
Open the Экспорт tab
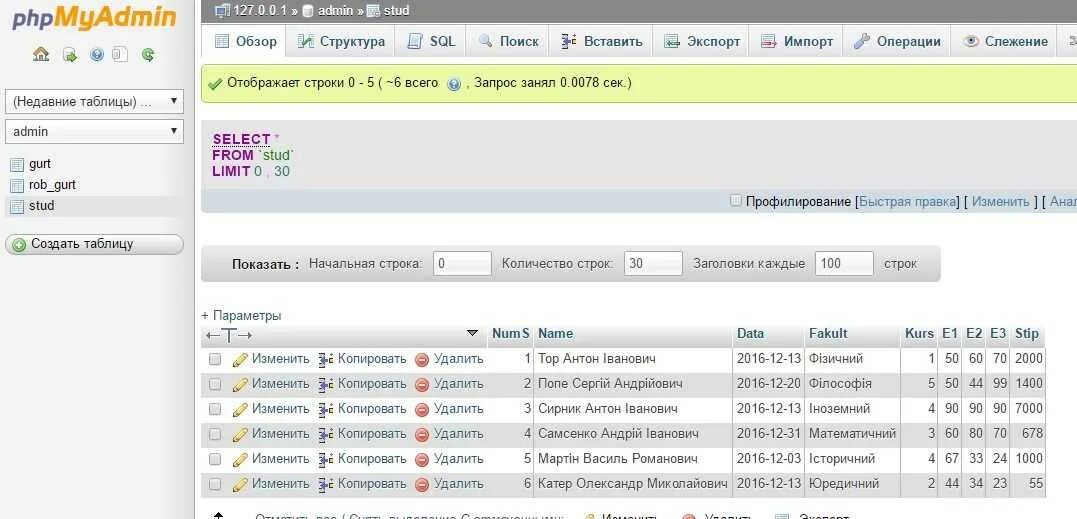pyautogui.click(x=701, y=41)
